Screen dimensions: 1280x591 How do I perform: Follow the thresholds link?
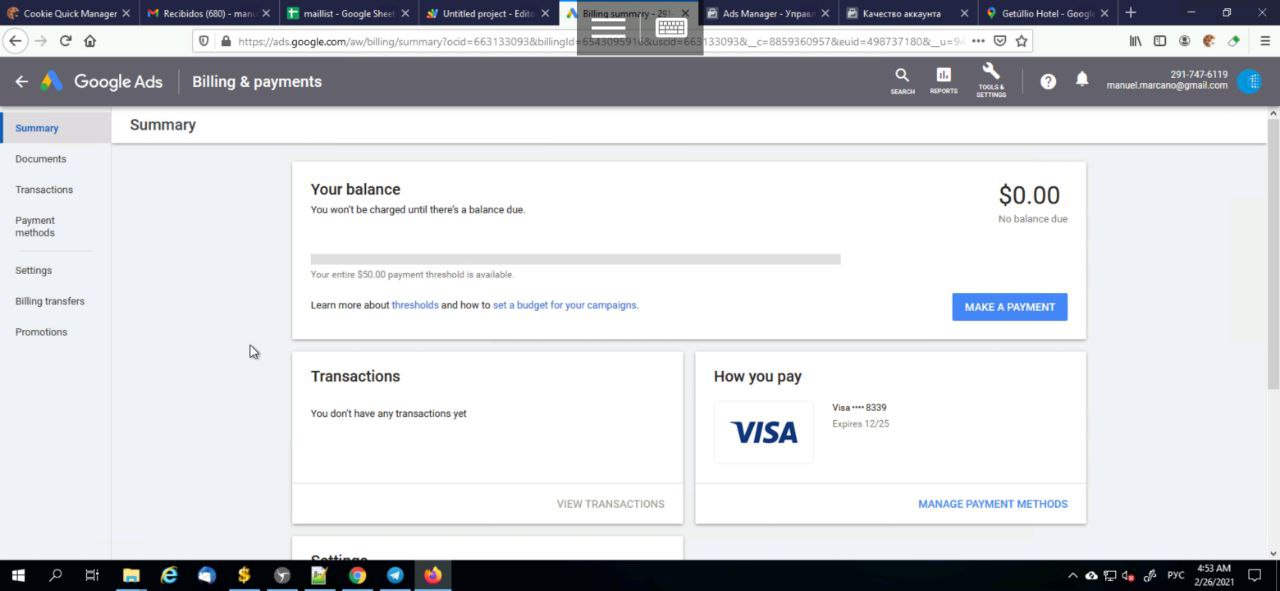415,305
